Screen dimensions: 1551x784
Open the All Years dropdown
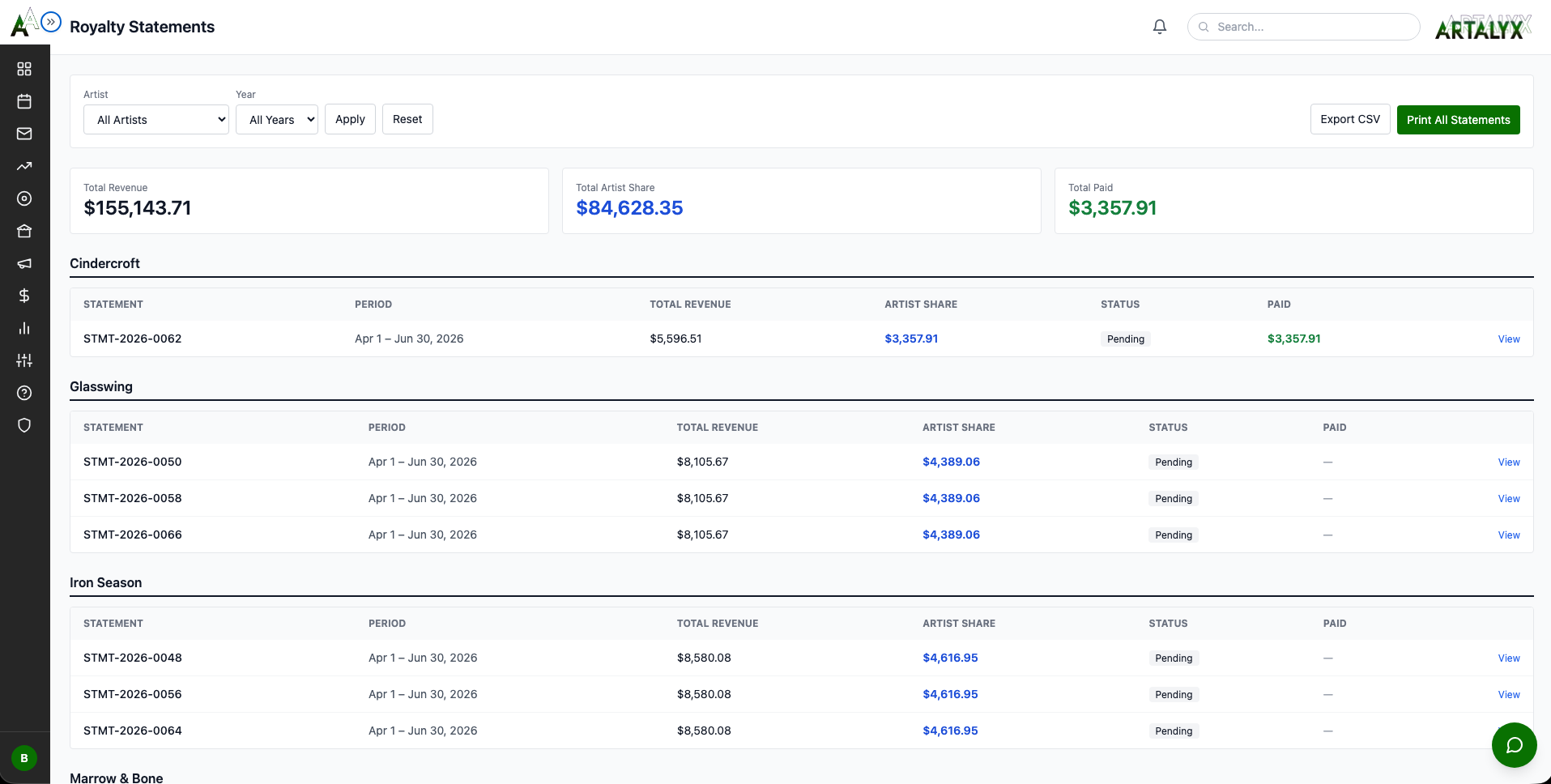277,120
